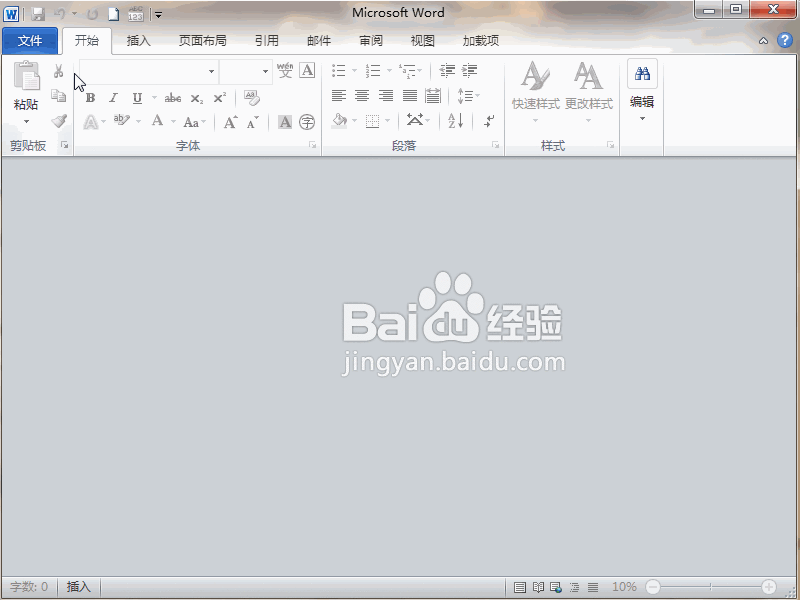Toggle align text left
The width and height of the screenshot is (800, 600).
pos(339,95)
